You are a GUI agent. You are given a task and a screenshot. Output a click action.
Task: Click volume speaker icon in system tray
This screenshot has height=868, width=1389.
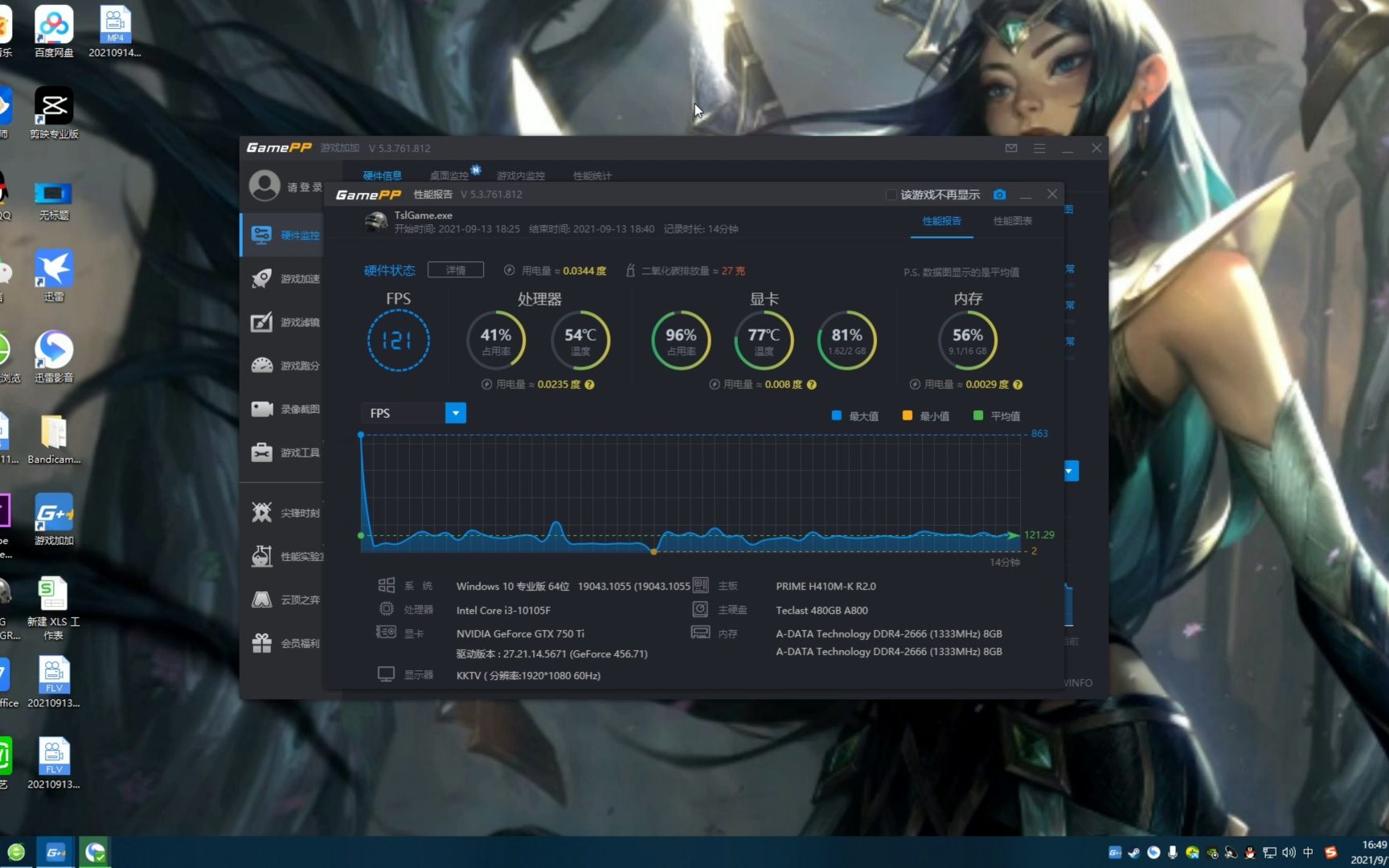(1289, 853)
